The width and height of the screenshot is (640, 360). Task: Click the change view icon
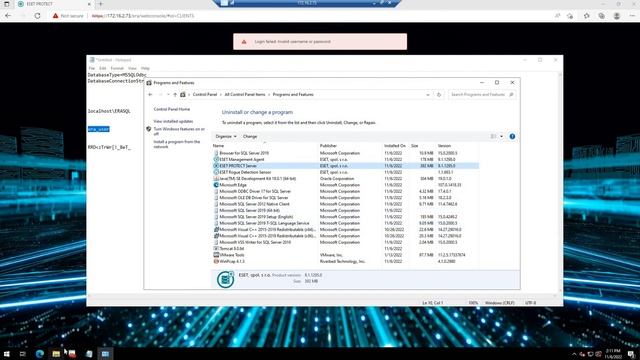pos(493,136)
